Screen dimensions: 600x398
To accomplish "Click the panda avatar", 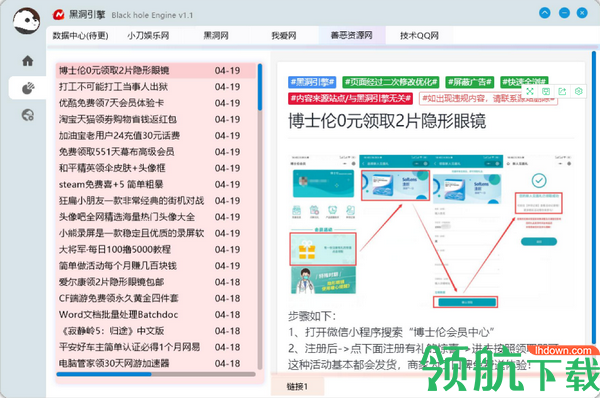I will click(x=26, y=20).
